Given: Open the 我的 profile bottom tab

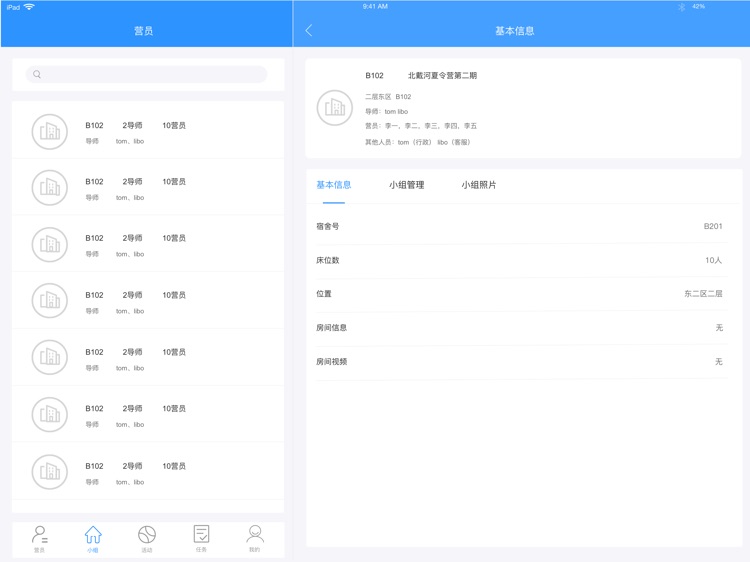Looking at the screenshot, I should coord(255,539).
